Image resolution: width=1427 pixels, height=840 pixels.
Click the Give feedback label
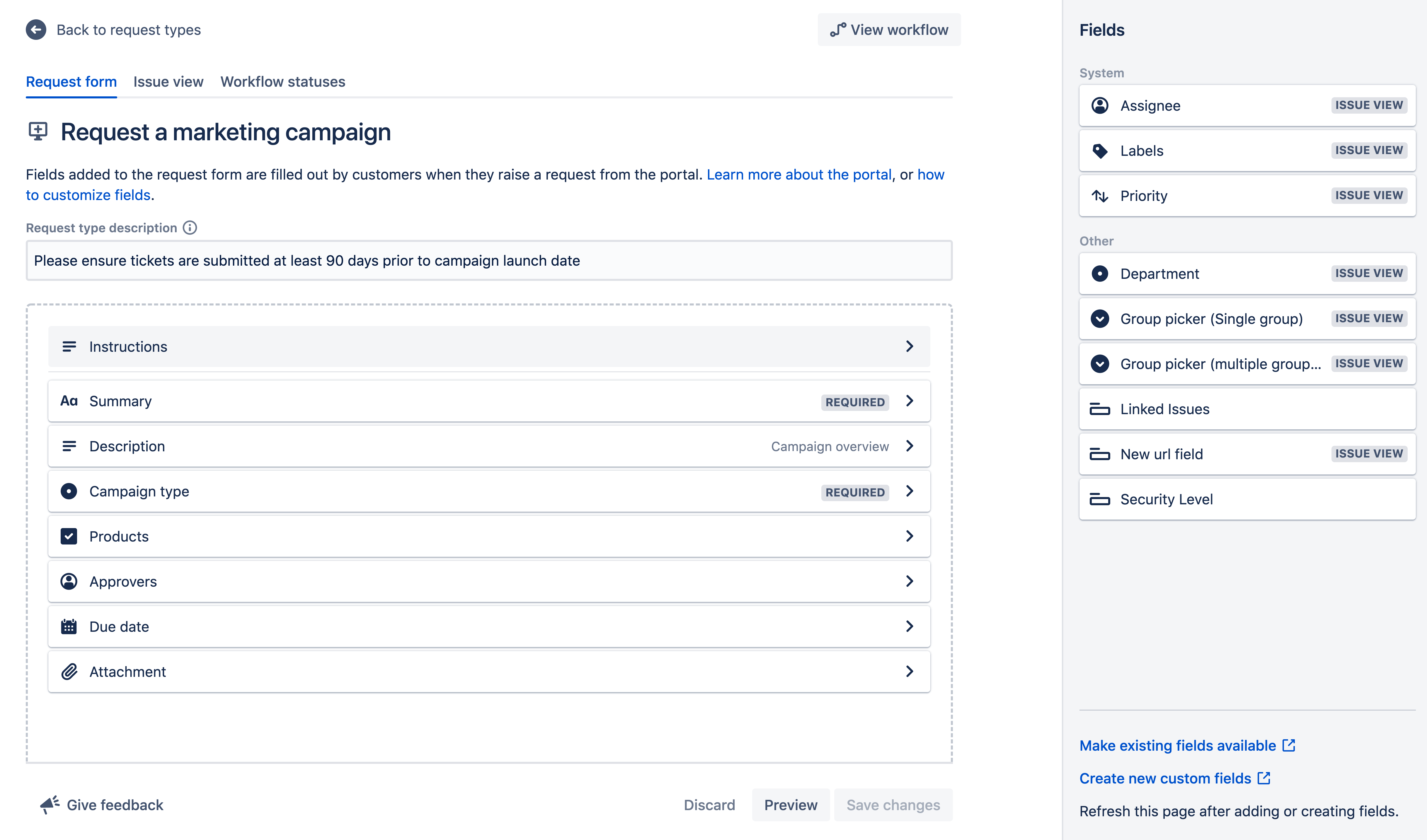click(115, 804)
